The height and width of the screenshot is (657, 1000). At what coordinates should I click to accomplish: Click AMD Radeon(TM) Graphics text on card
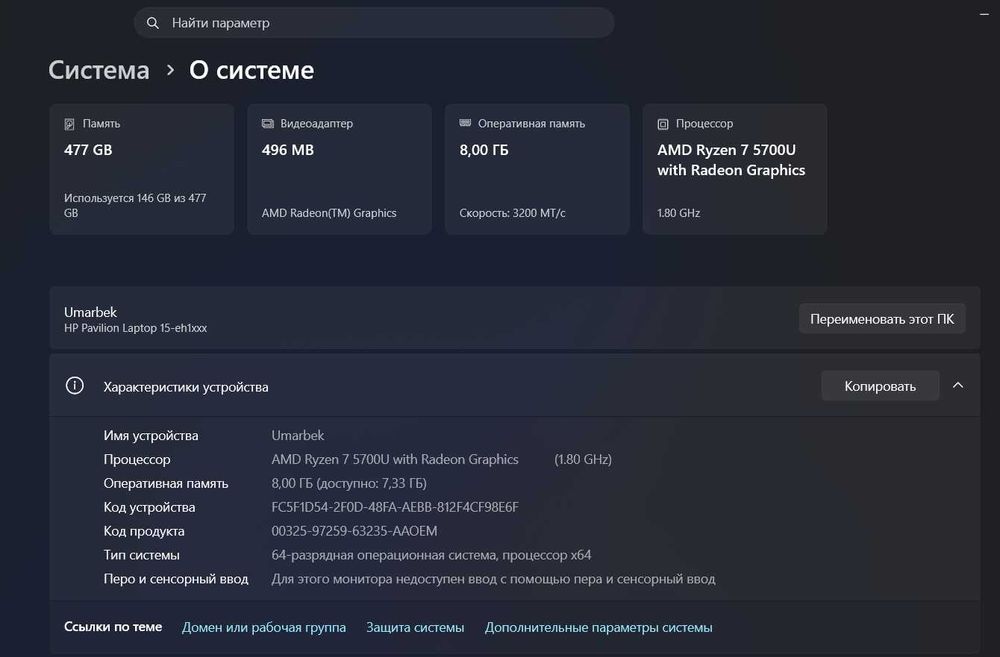tap(329, 213)
